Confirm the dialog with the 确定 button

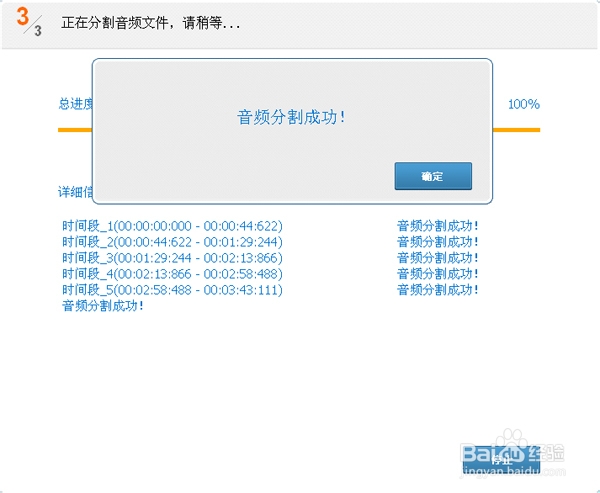pos(433,176)
